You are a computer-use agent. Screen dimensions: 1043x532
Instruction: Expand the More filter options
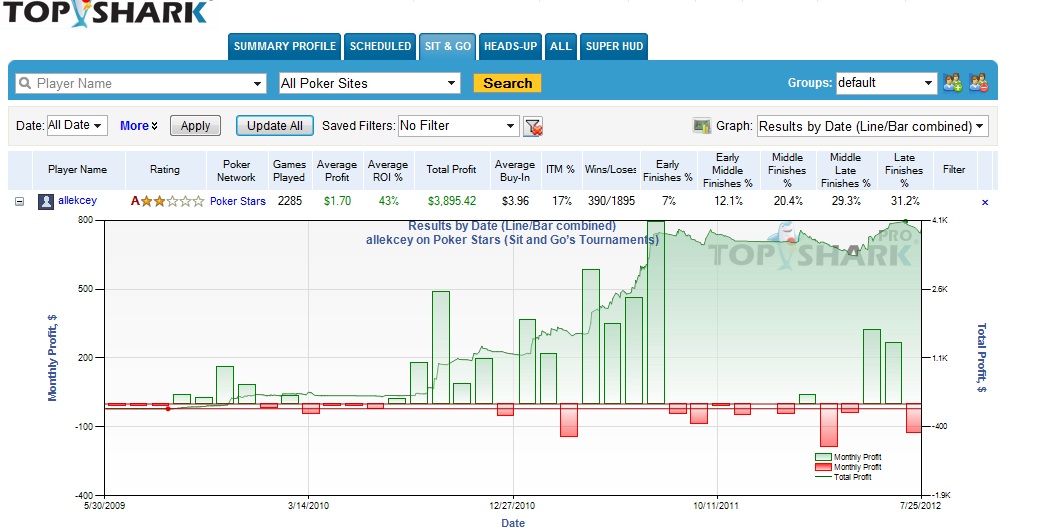[x=139, y=126]
